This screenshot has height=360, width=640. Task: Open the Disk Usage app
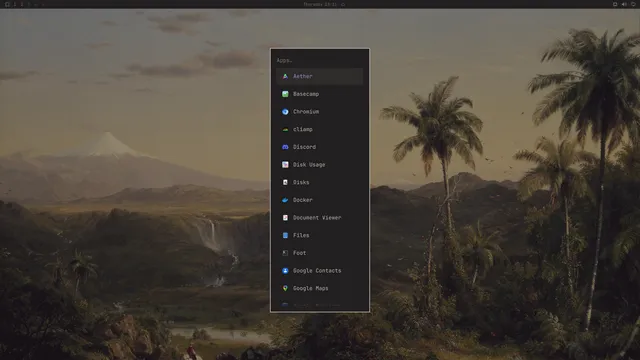click(x=320, y=164)
